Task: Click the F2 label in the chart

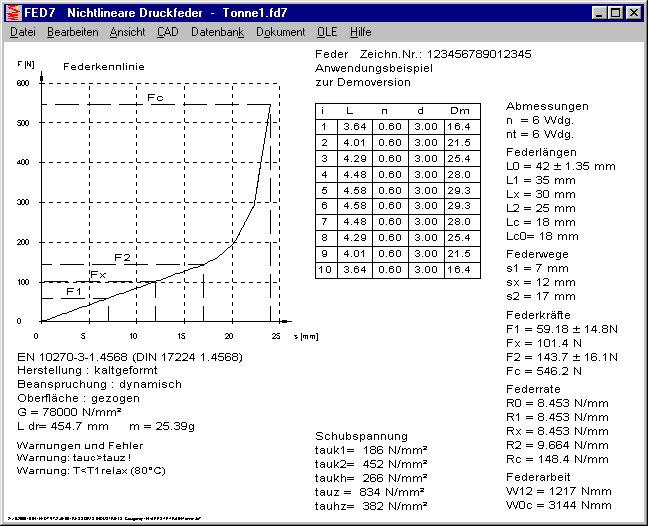Action: pyautogui.click(x=122, y=257)
